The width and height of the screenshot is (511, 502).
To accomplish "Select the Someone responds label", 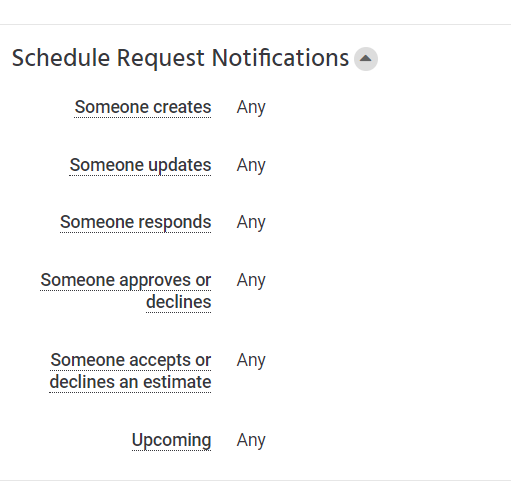I will pyautogui.click(x=136, y=222).
